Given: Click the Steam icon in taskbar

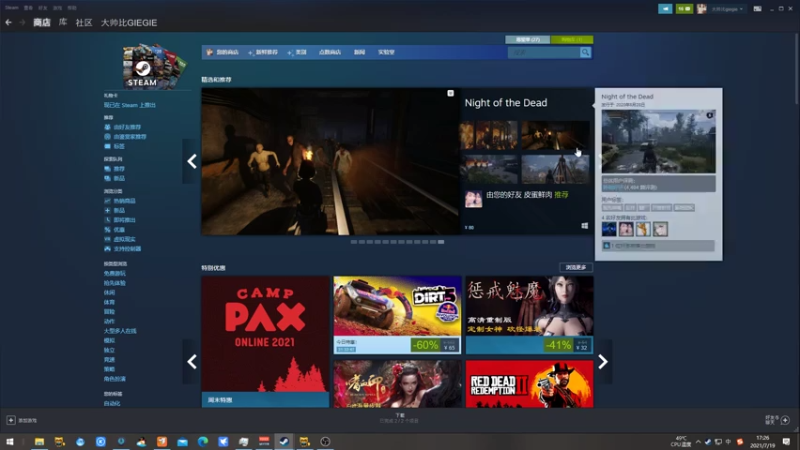Looking at the screenshot, I should (284, 441).
